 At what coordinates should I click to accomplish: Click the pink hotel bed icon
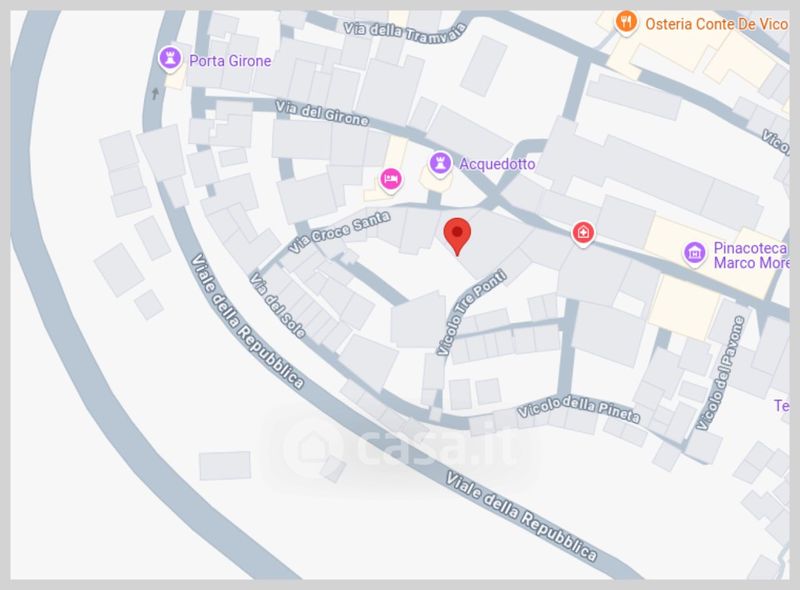pyautogui.click(x=391, y=179)
